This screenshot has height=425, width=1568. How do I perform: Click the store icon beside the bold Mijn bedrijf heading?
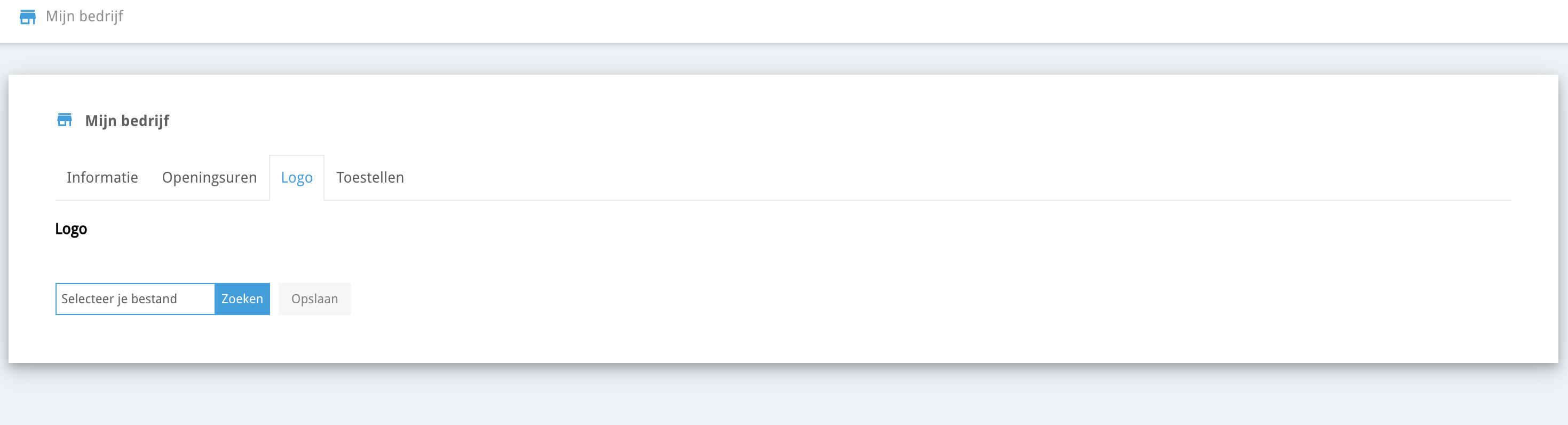pos(65,120)
